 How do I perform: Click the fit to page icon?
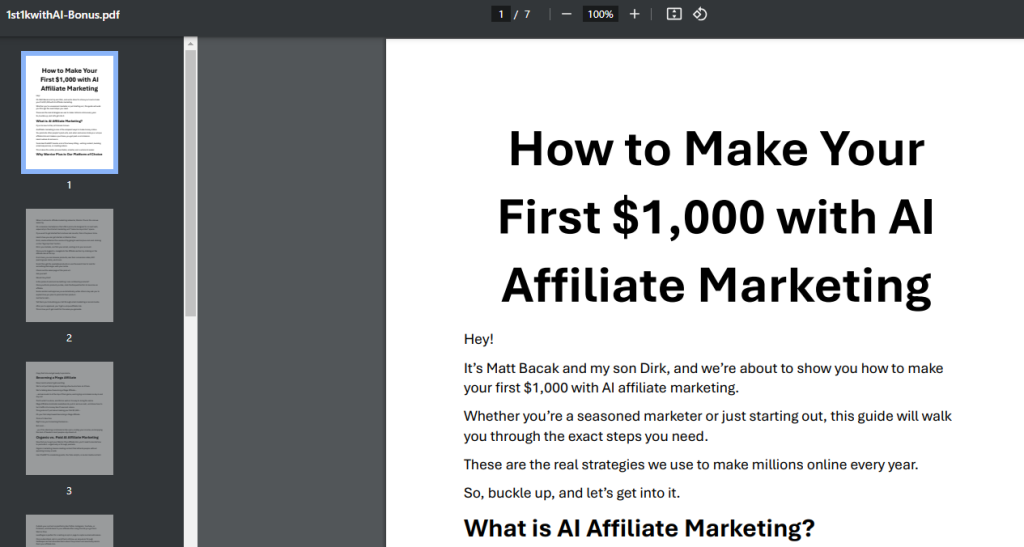[674, 14]
